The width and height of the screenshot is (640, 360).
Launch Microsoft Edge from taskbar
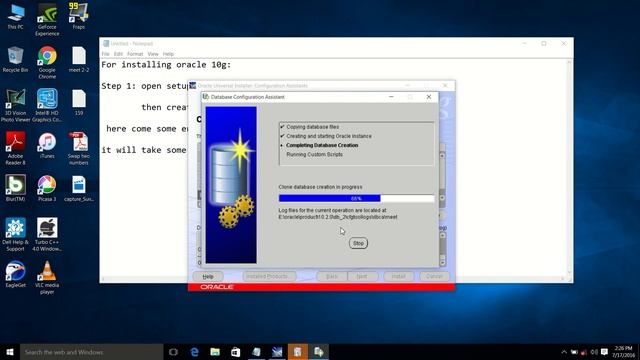195,352
